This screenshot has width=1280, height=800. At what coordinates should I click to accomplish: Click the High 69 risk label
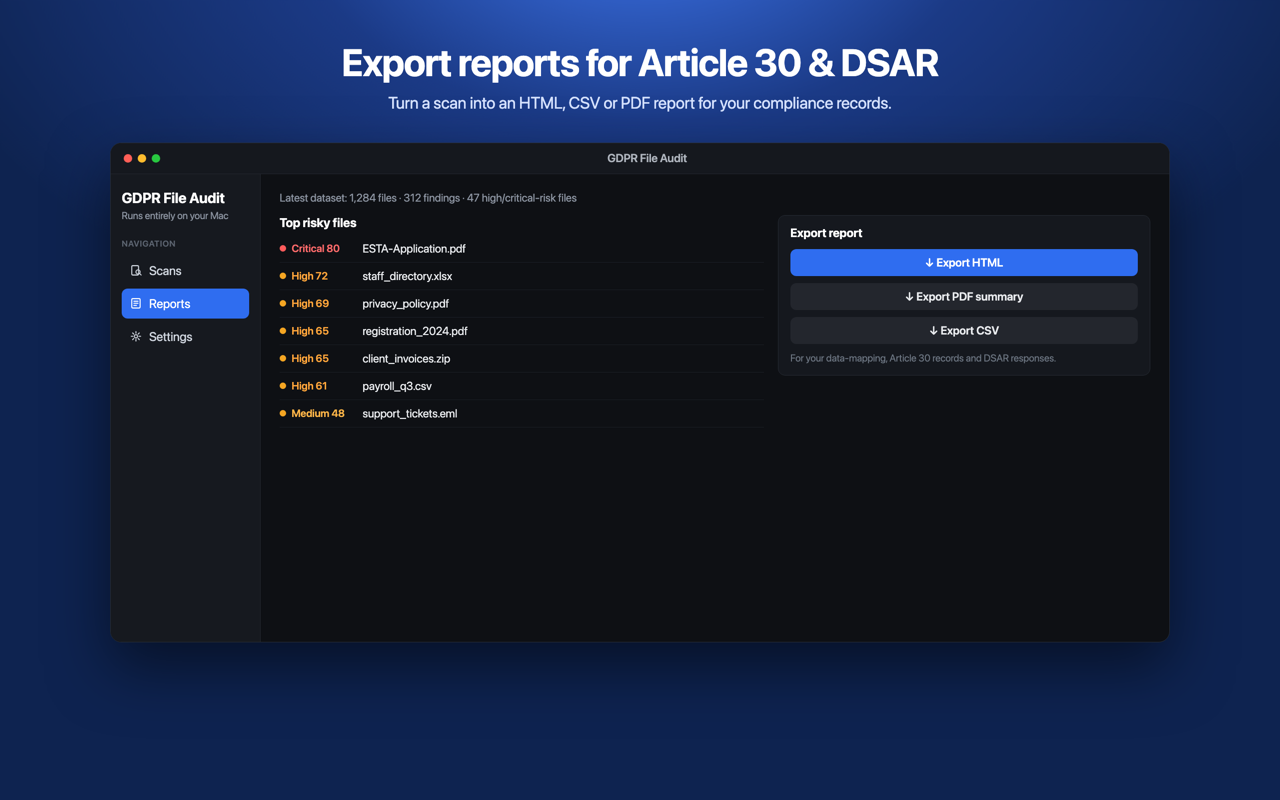click(x=310, y=304)
